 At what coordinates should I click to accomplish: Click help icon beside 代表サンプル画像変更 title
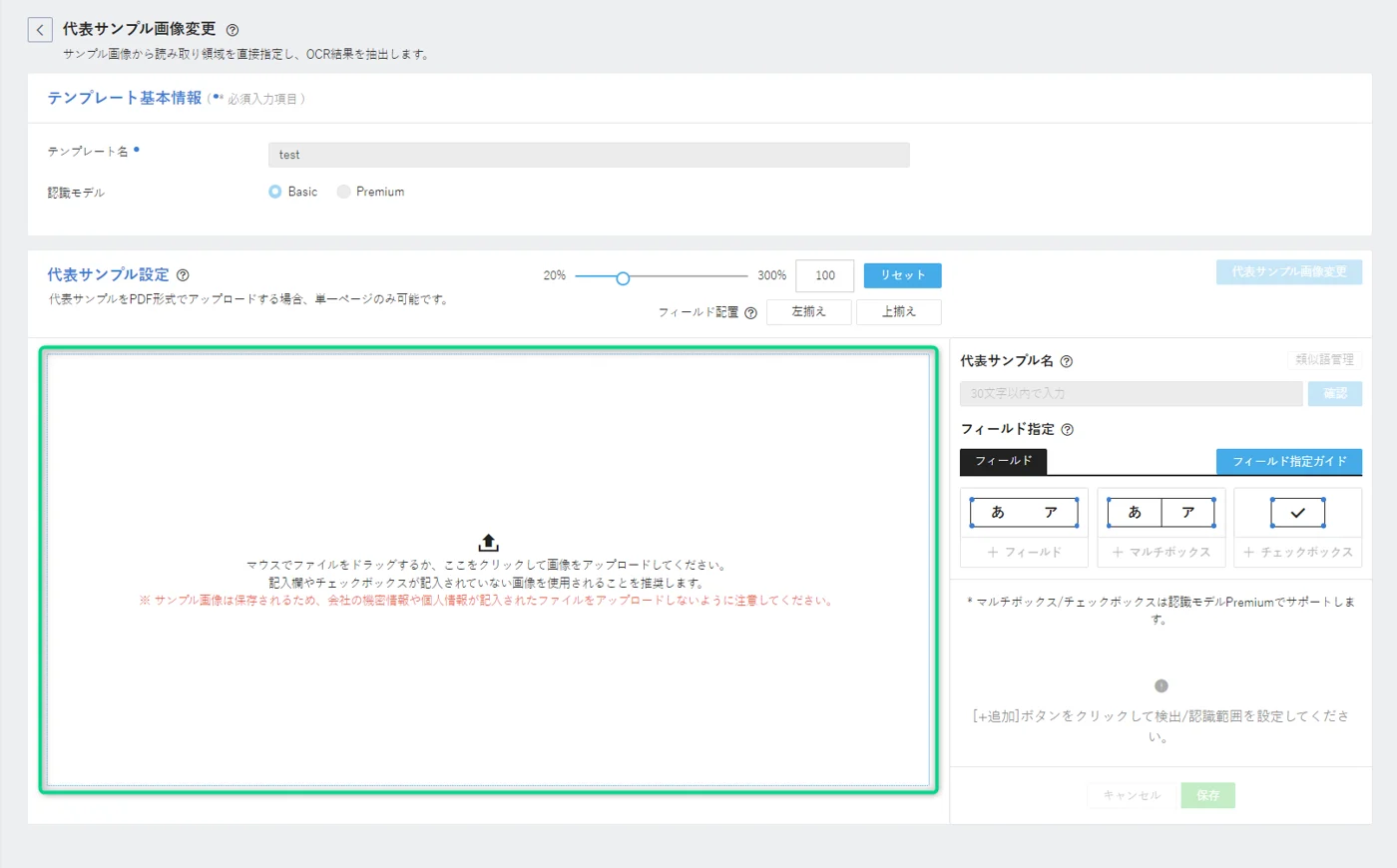(233, 30)
